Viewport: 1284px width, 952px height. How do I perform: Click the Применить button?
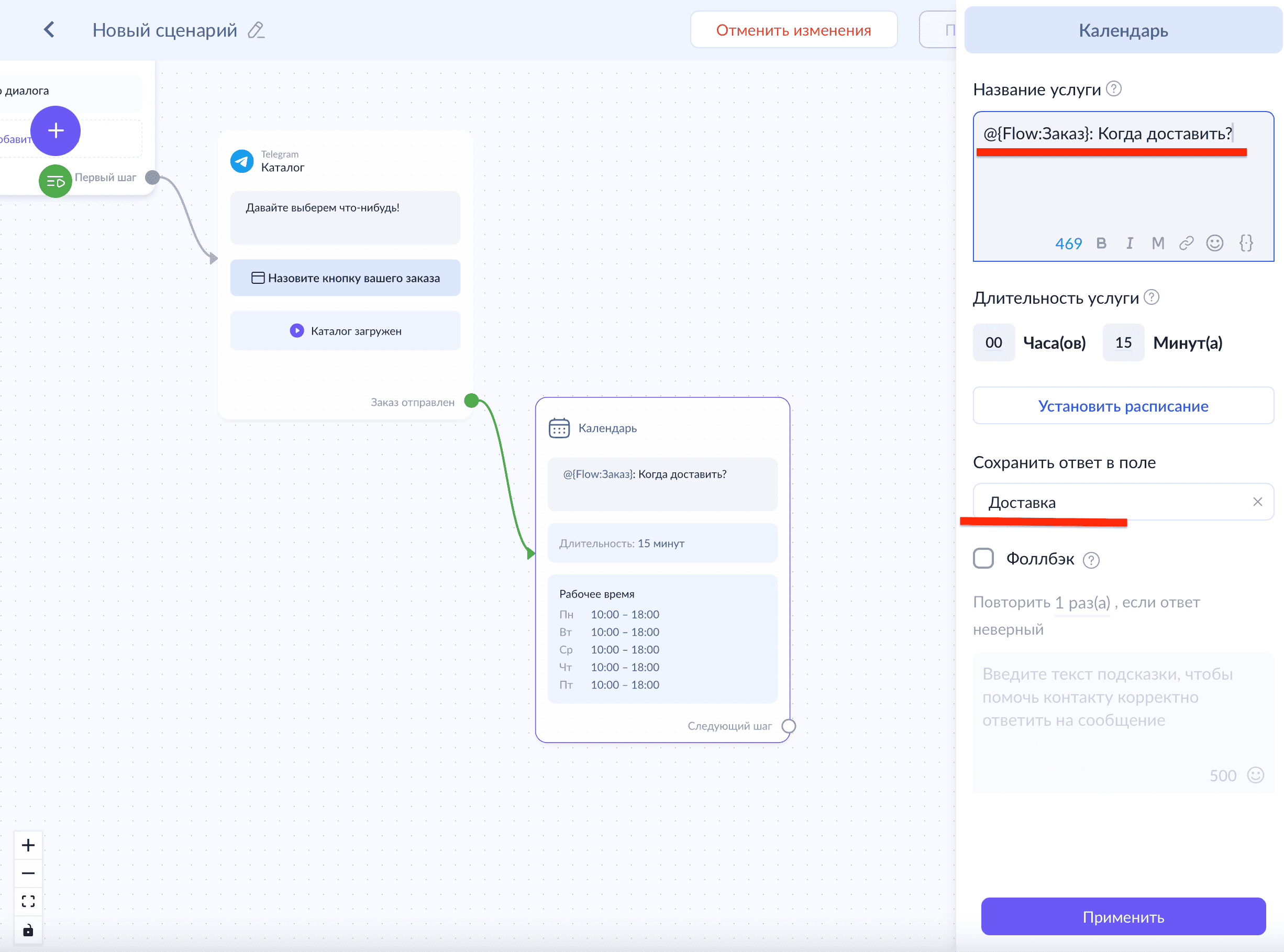click(x=1123, y=916)
